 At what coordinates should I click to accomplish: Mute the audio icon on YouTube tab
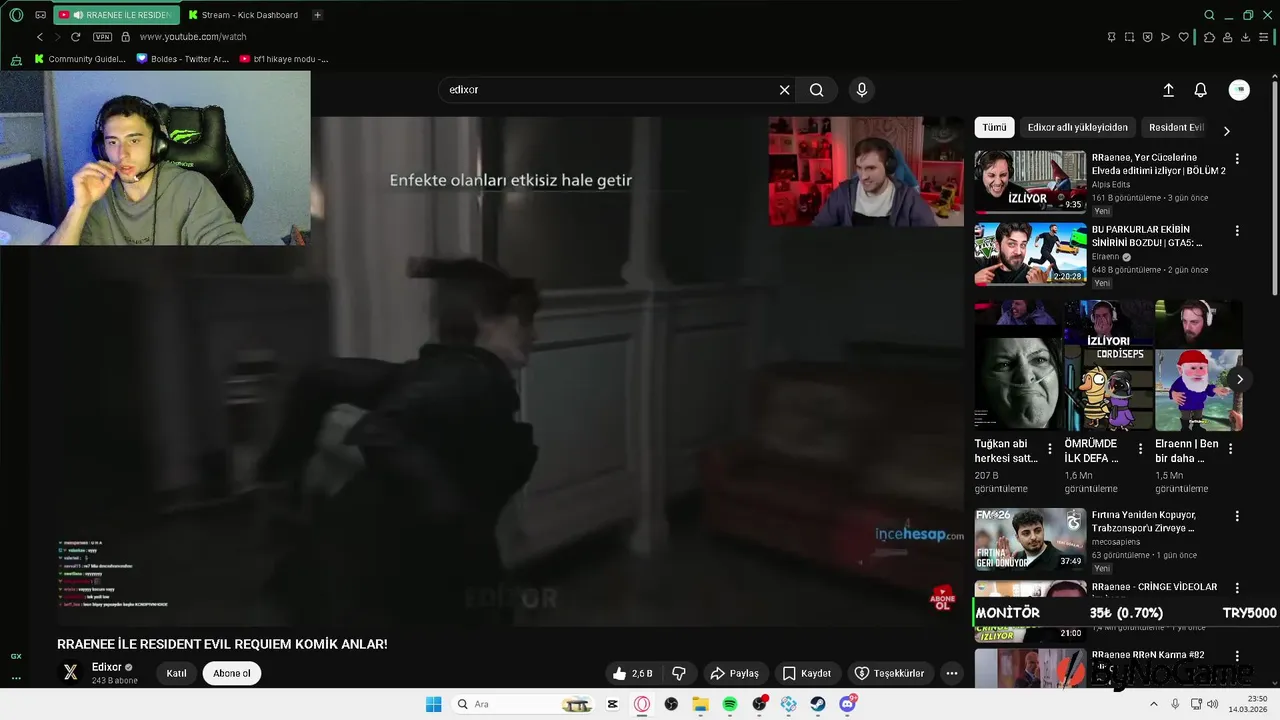tap(78, 15)
